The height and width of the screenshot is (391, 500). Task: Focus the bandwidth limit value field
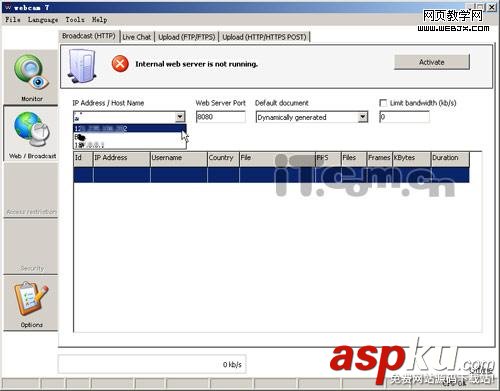coord(404,117)
